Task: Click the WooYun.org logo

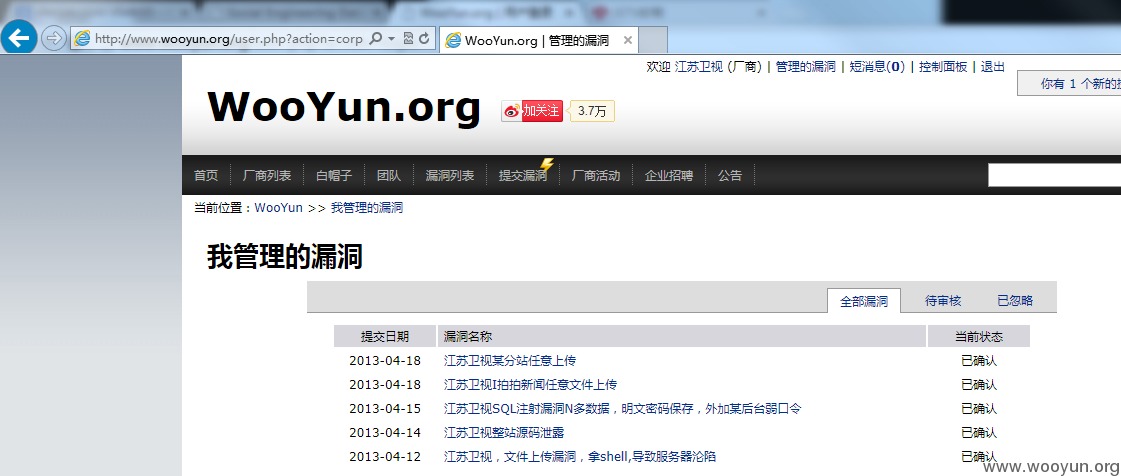Action: [x=343, y=108]
